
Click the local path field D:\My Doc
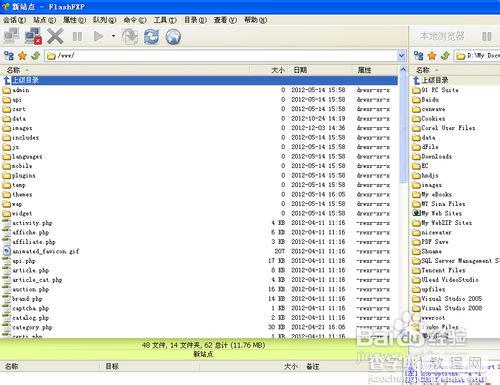477,56
